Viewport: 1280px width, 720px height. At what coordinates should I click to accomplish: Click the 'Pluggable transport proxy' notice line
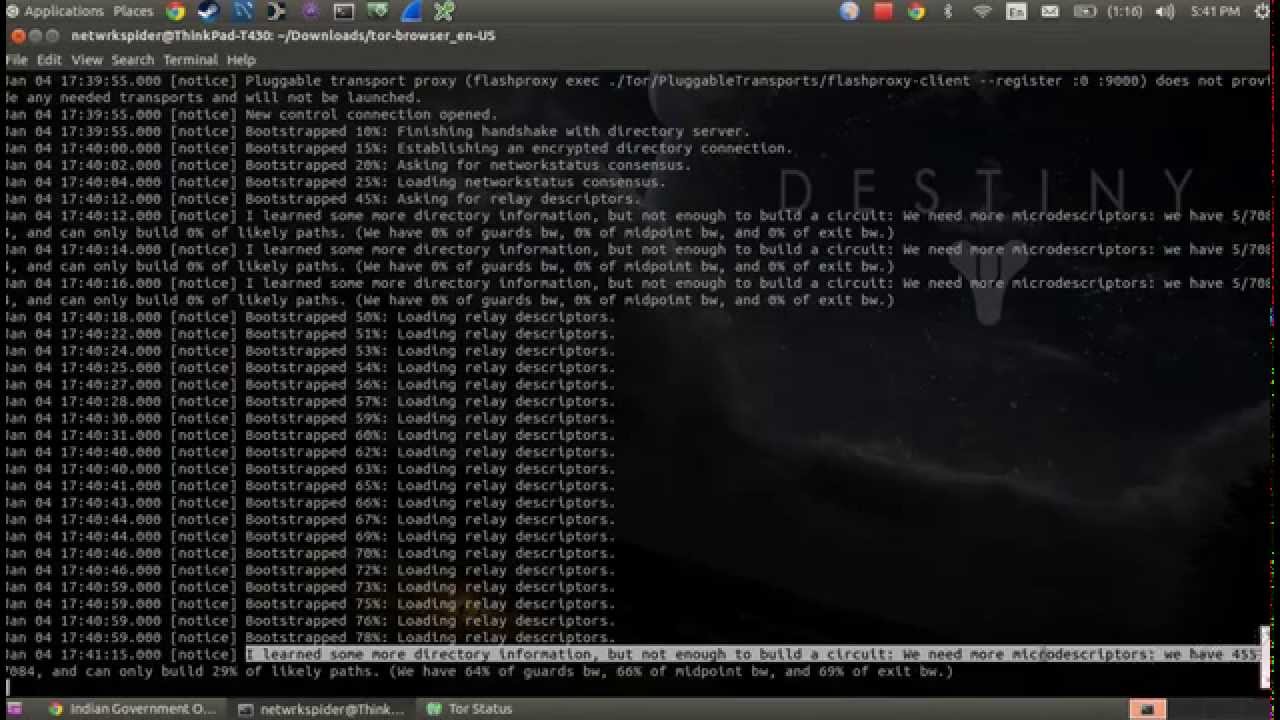(x=638, y=80)
